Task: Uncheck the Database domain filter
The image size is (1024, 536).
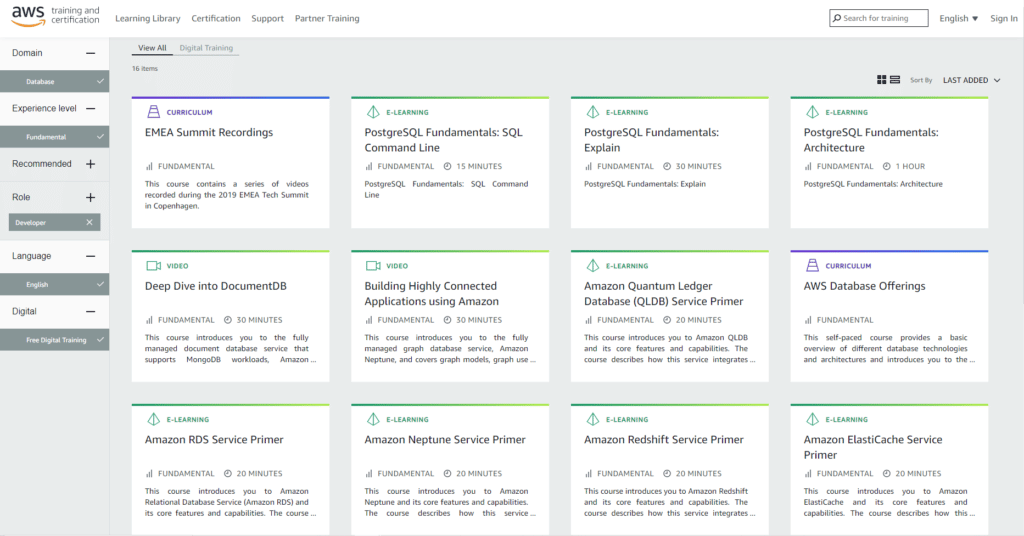Action: pos(100,81)
